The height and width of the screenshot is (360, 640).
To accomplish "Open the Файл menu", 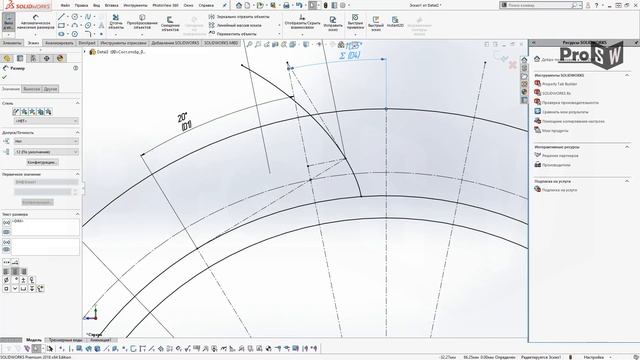I will pyautogui.click(x=65, y=6).
